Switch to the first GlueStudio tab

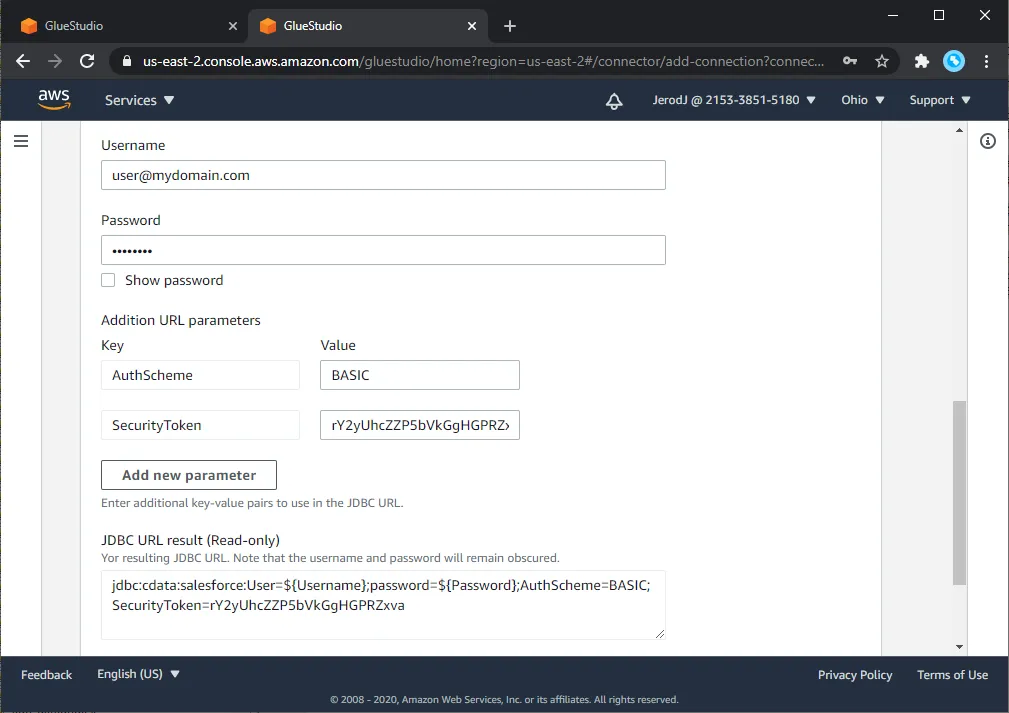pyautogui.click(x=120, y=26)
